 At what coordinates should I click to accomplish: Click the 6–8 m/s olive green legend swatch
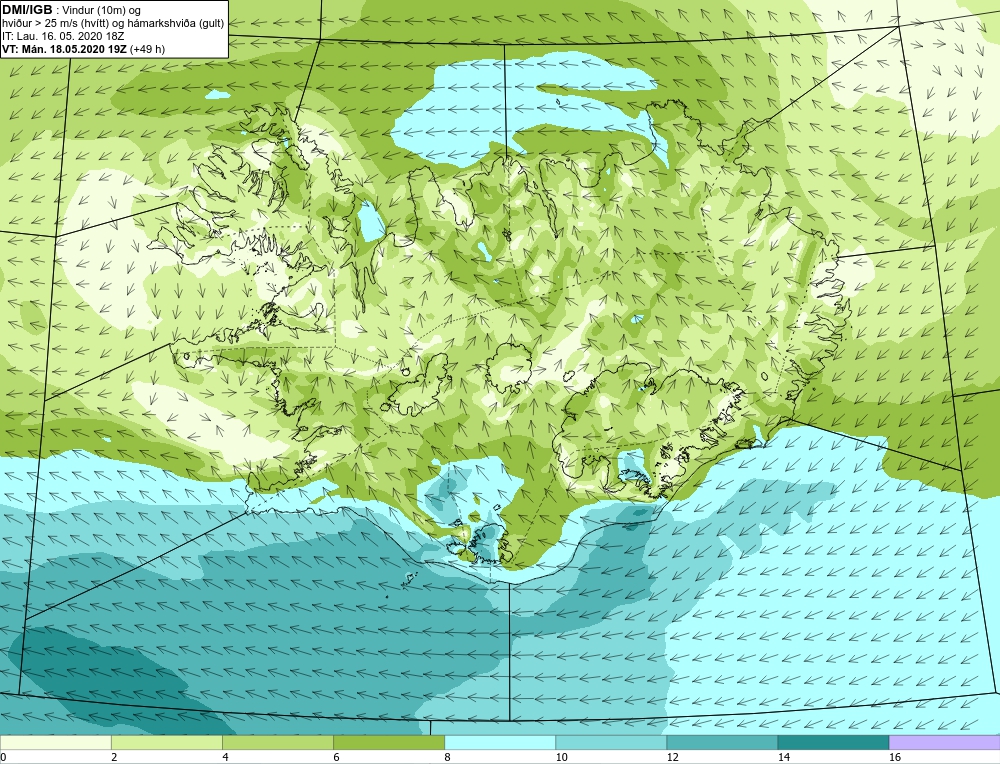388,742
